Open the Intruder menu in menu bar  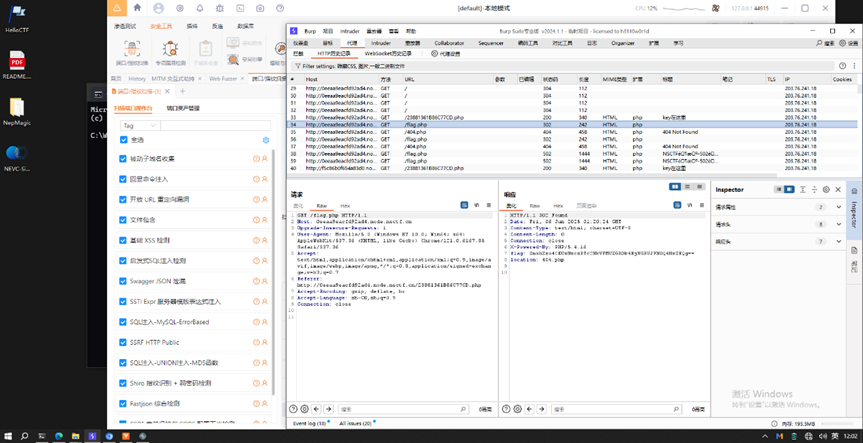pos(349,31)
